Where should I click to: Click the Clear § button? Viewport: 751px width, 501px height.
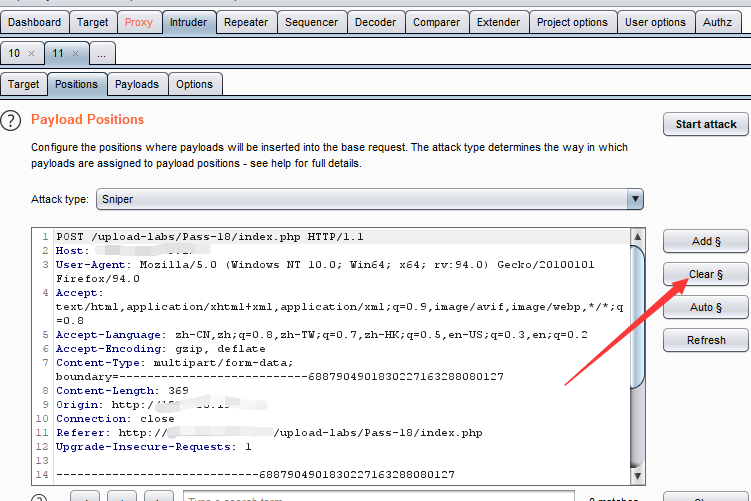coord(705,274)
